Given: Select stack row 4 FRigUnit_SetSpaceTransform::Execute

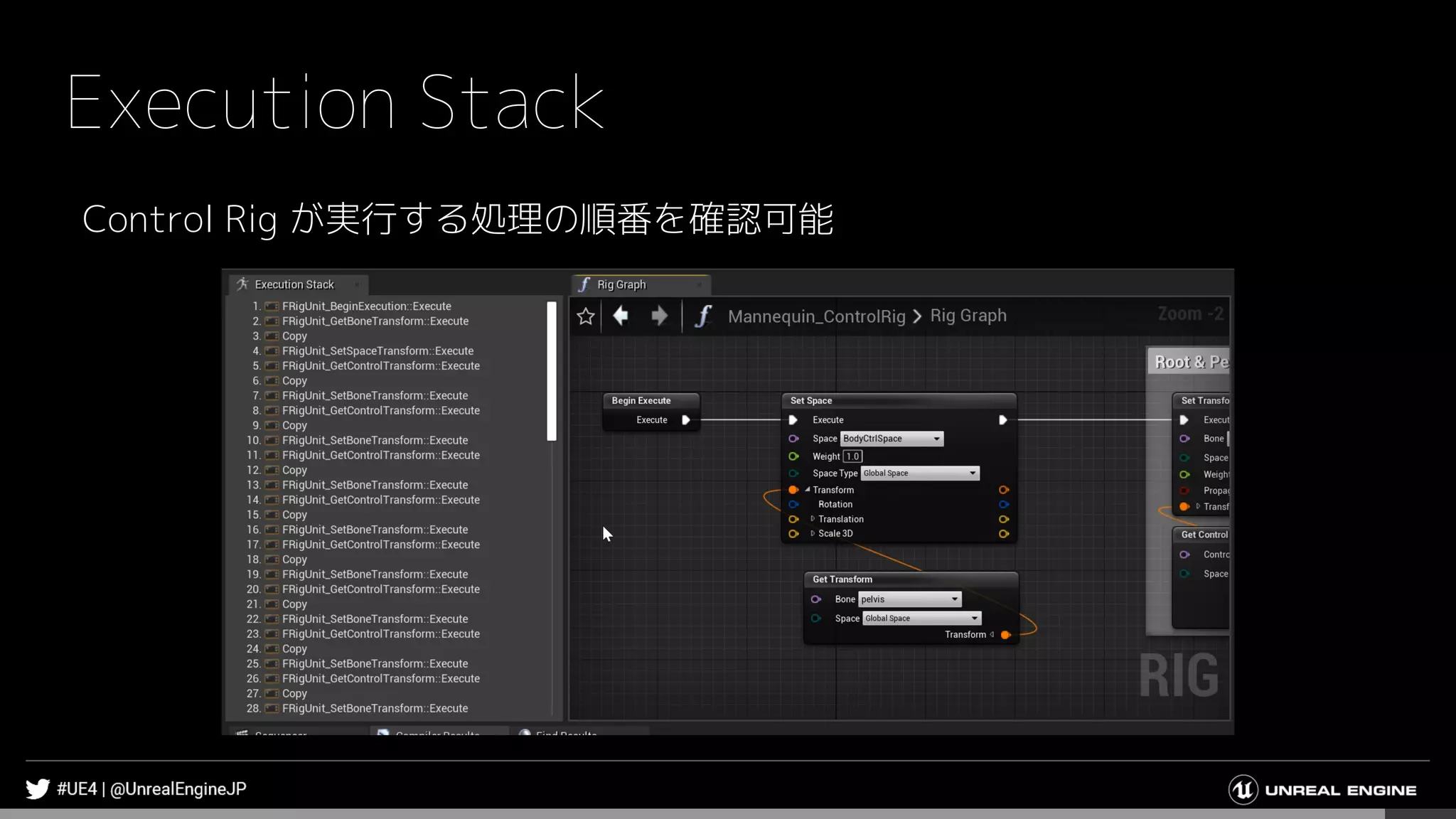Looking at the screenshot, I should coord(378,351).
